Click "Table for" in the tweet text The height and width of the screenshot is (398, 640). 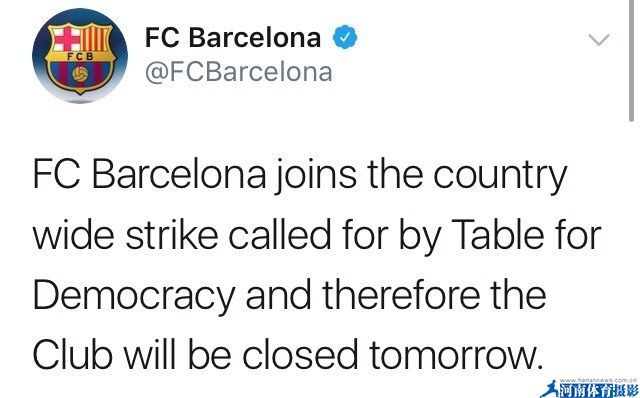coord(527,236)
